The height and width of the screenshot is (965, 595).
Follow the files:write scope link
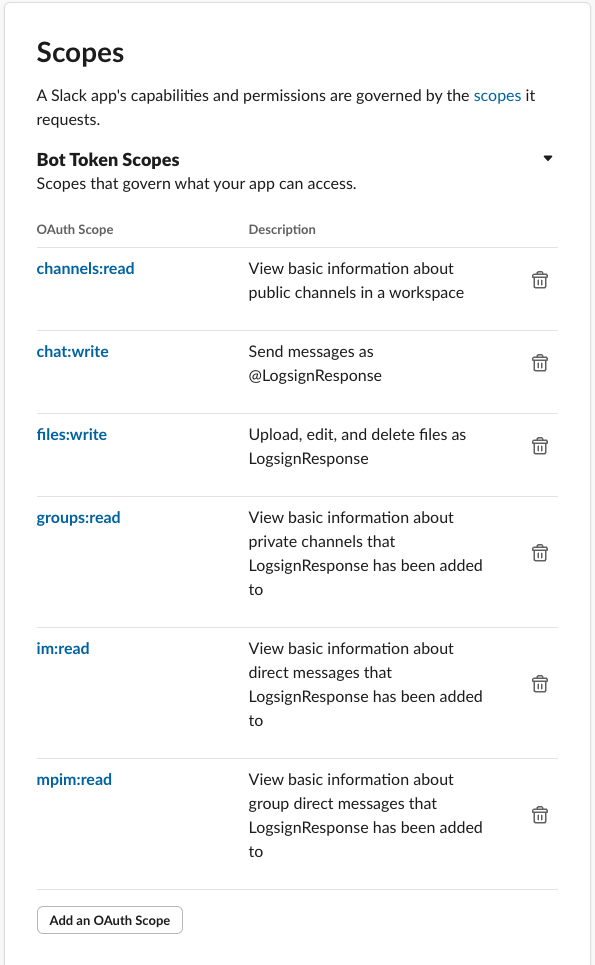click(71, 434)
